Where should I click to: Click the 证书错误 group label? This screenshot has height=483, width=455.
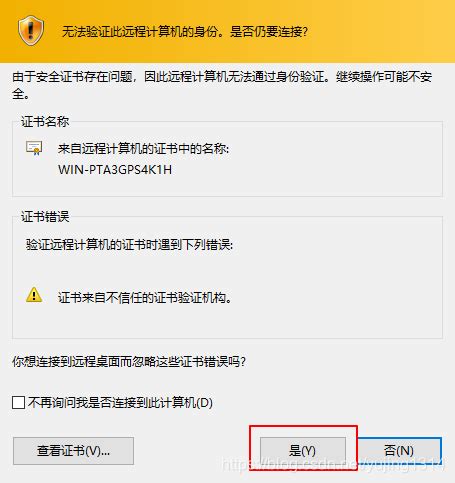pyautogui.click(x=45, y=217)
